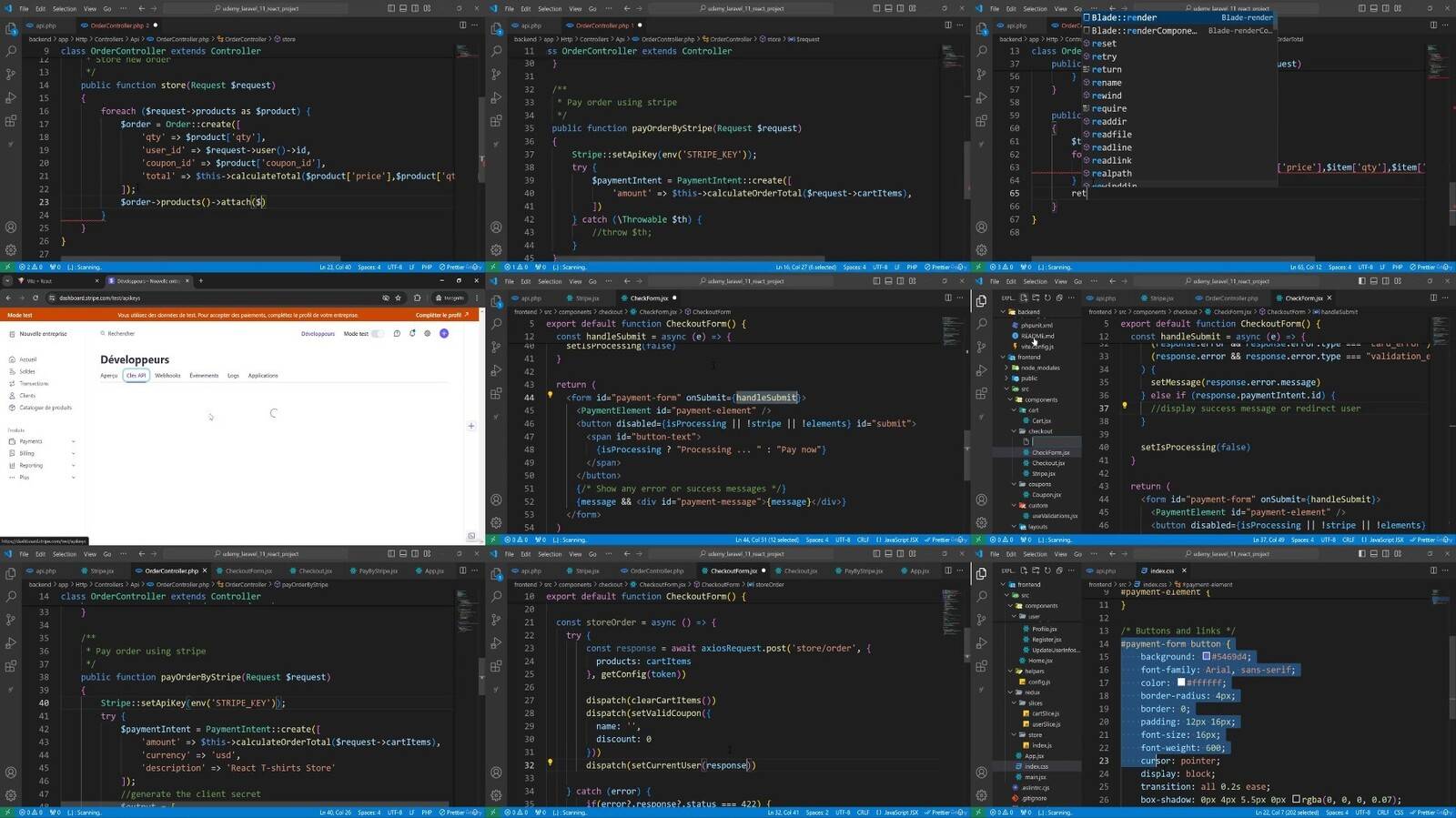Screen dimensions: 1456x818
Task: Expand the Billing section in Stripe sidebar
Action: [x=41, y=453]
